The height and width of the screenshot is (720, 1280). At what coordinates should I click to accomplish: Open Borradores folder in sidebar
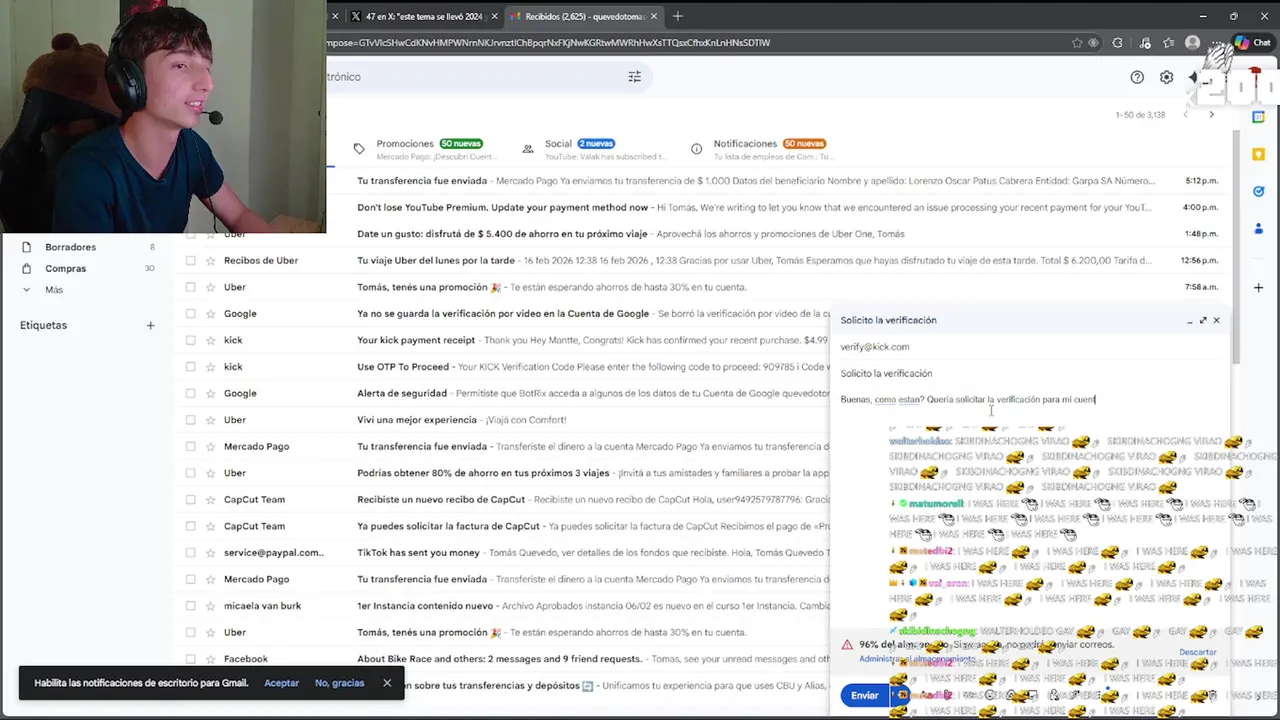coord(70,247)
